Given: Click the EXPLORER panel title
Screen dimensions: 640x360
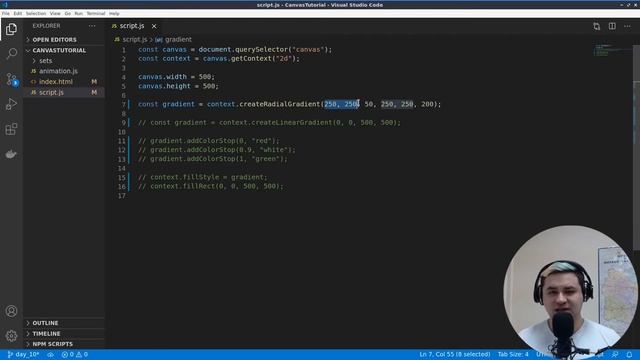Looking at the screenshot, I should pos(46,26).
